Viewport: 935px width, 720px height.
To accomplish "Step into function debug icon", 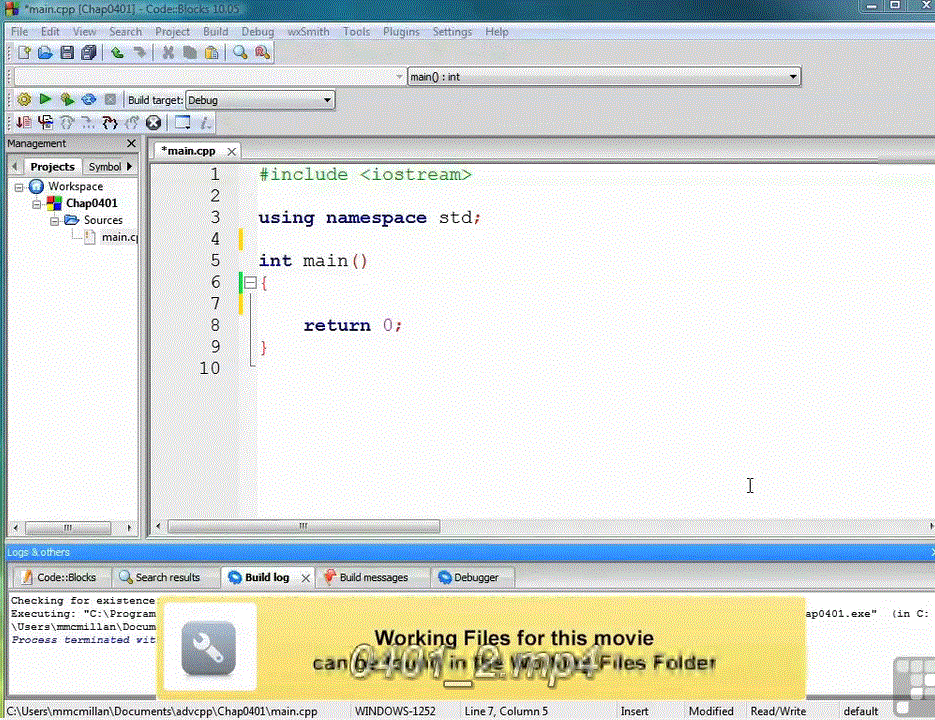I will click(110, 122).
